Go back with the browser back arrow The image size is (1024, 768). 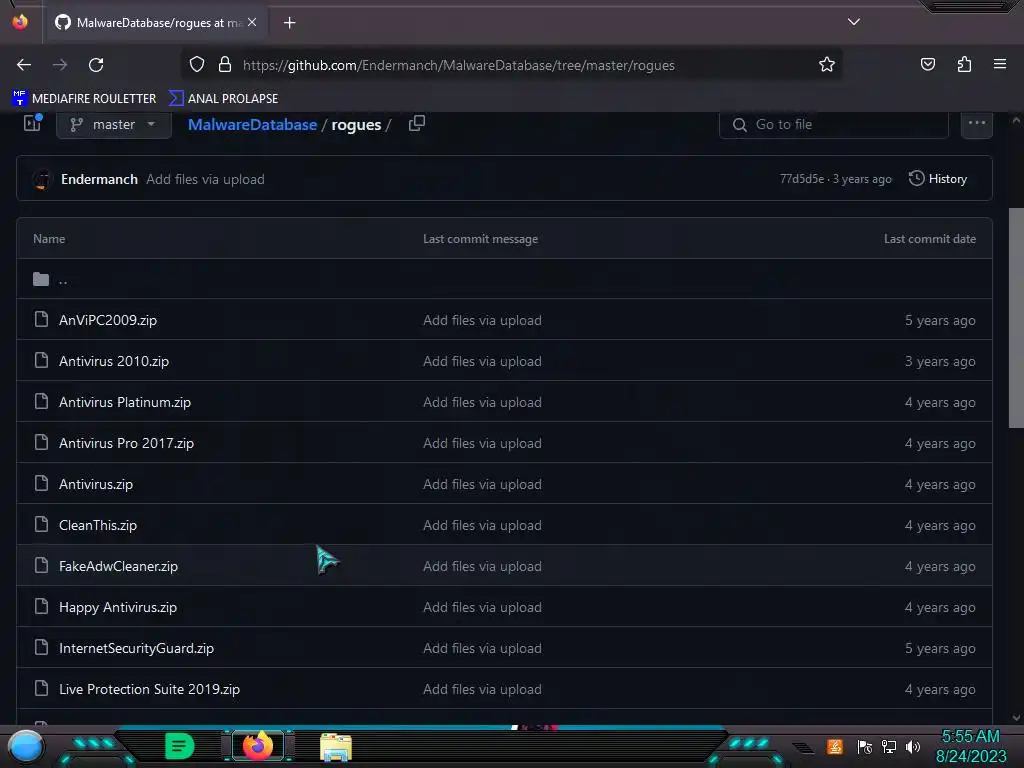[x=24, y=65]
